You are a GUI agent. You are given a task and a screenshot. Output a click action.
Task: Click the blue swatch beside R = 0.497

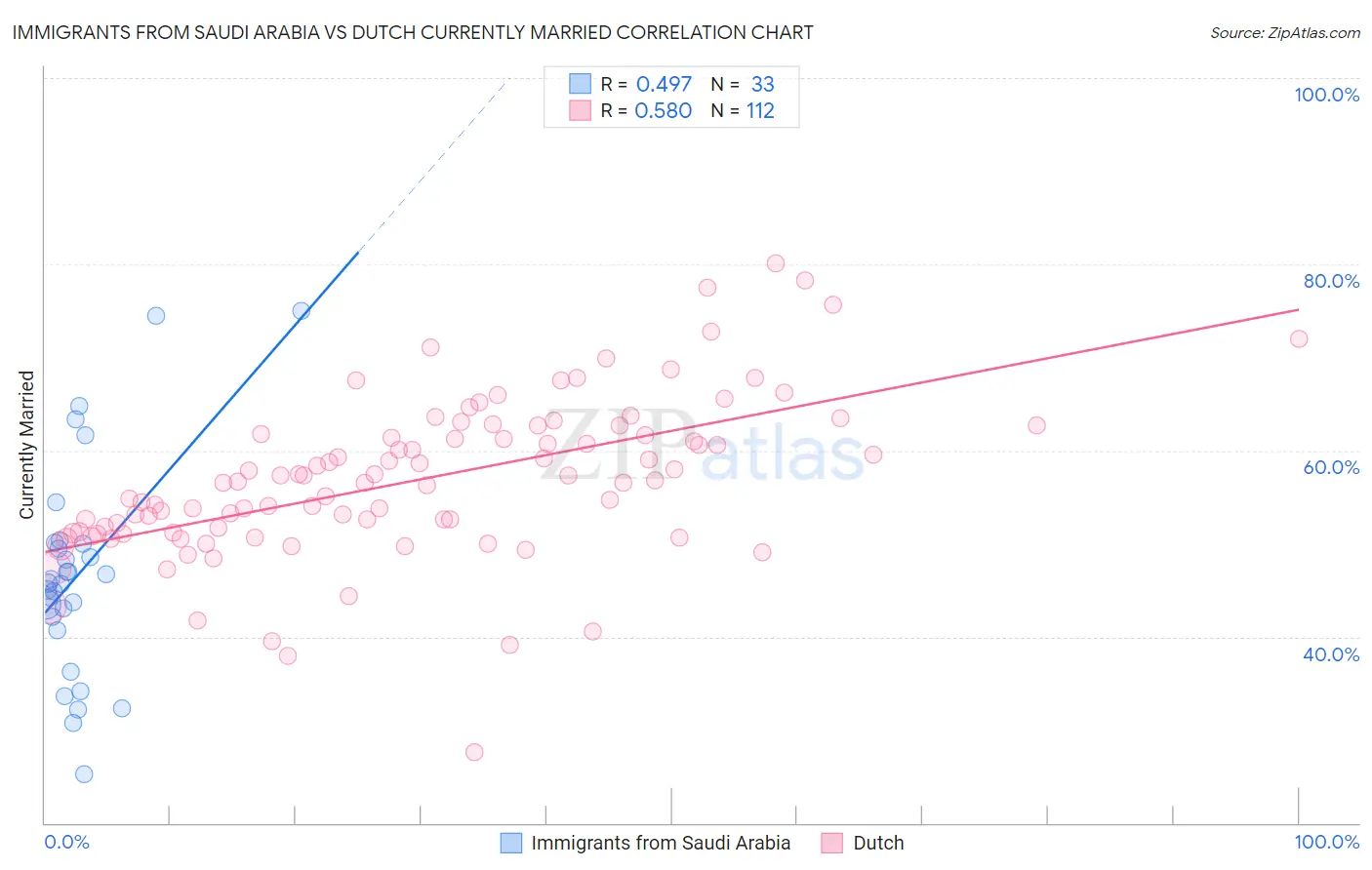(x=580, y=84)
